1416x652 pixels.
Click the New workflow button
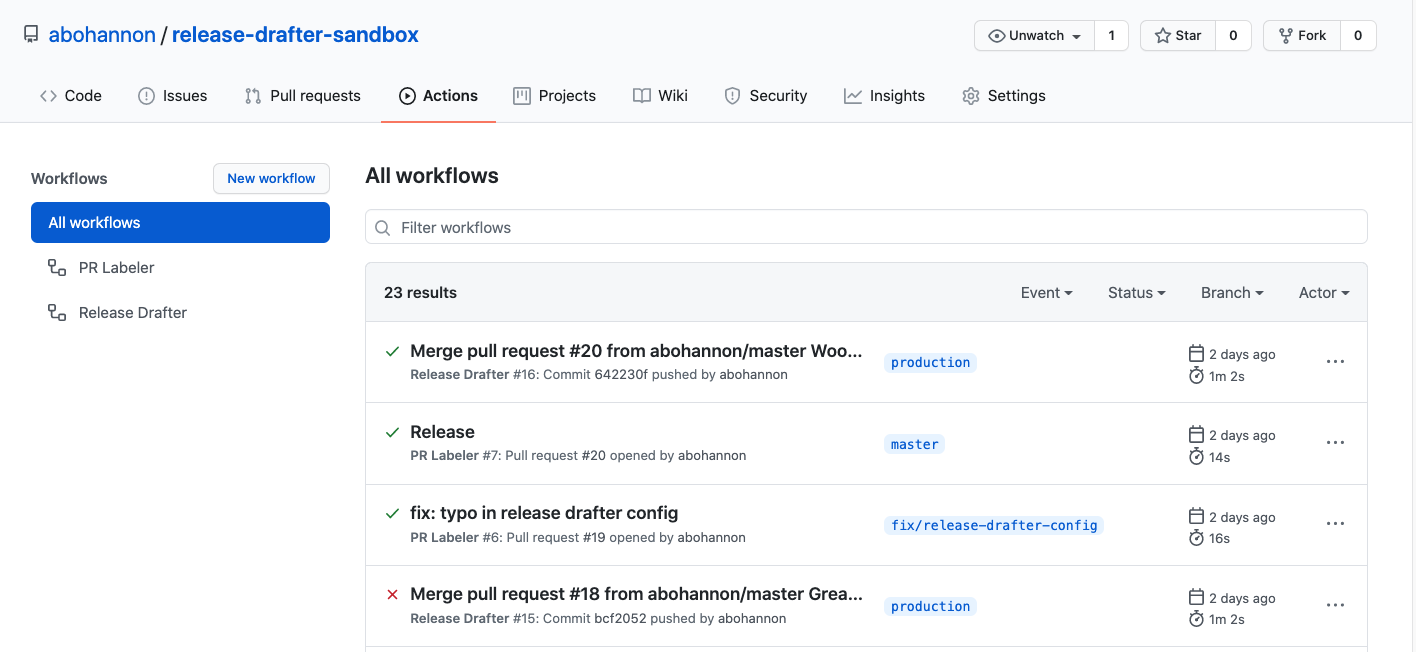click(x=271, y=178)
